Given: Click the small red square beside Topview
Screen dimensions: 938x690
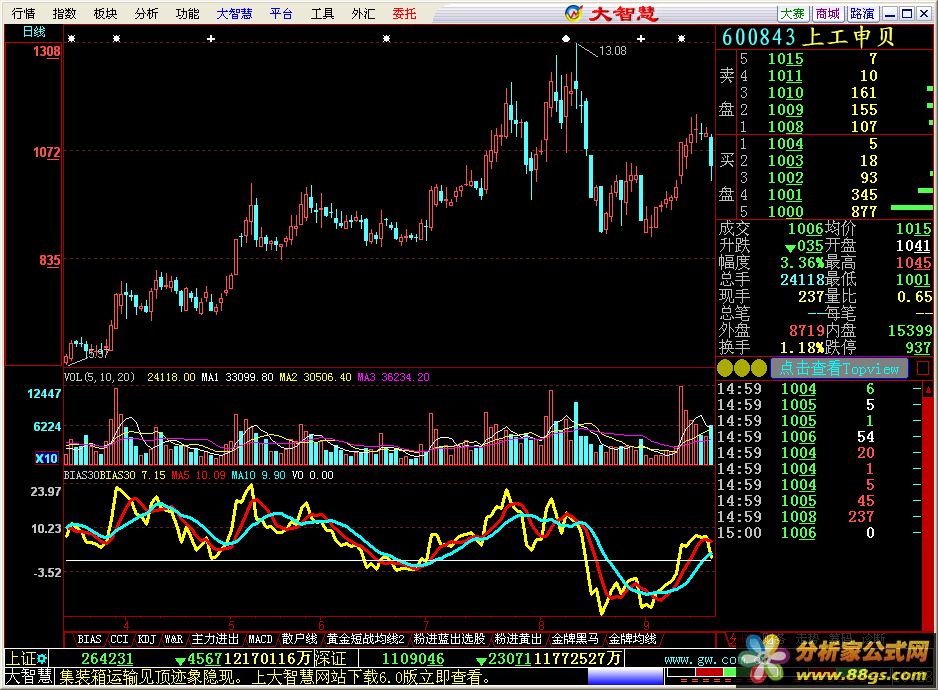Looking at the screenshot, I should tap(923, 367).
